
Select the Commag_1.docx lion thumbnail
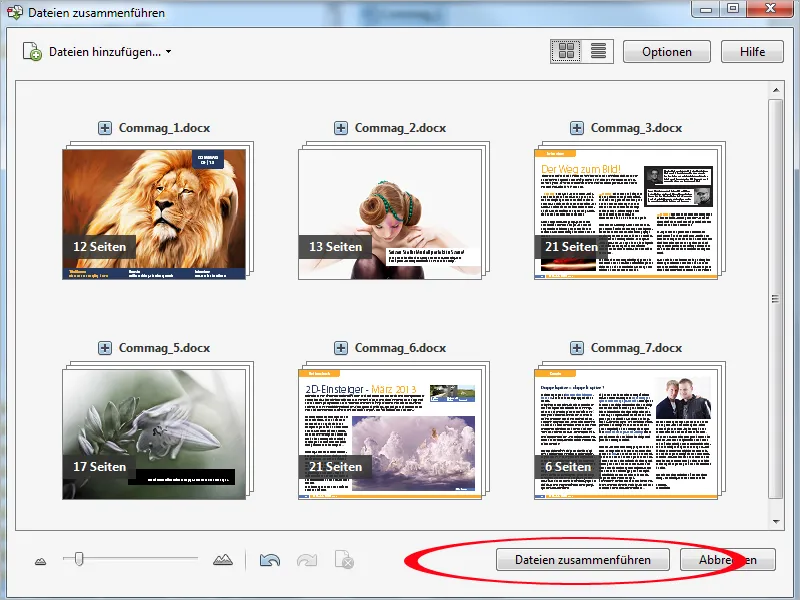coord(154,214)
